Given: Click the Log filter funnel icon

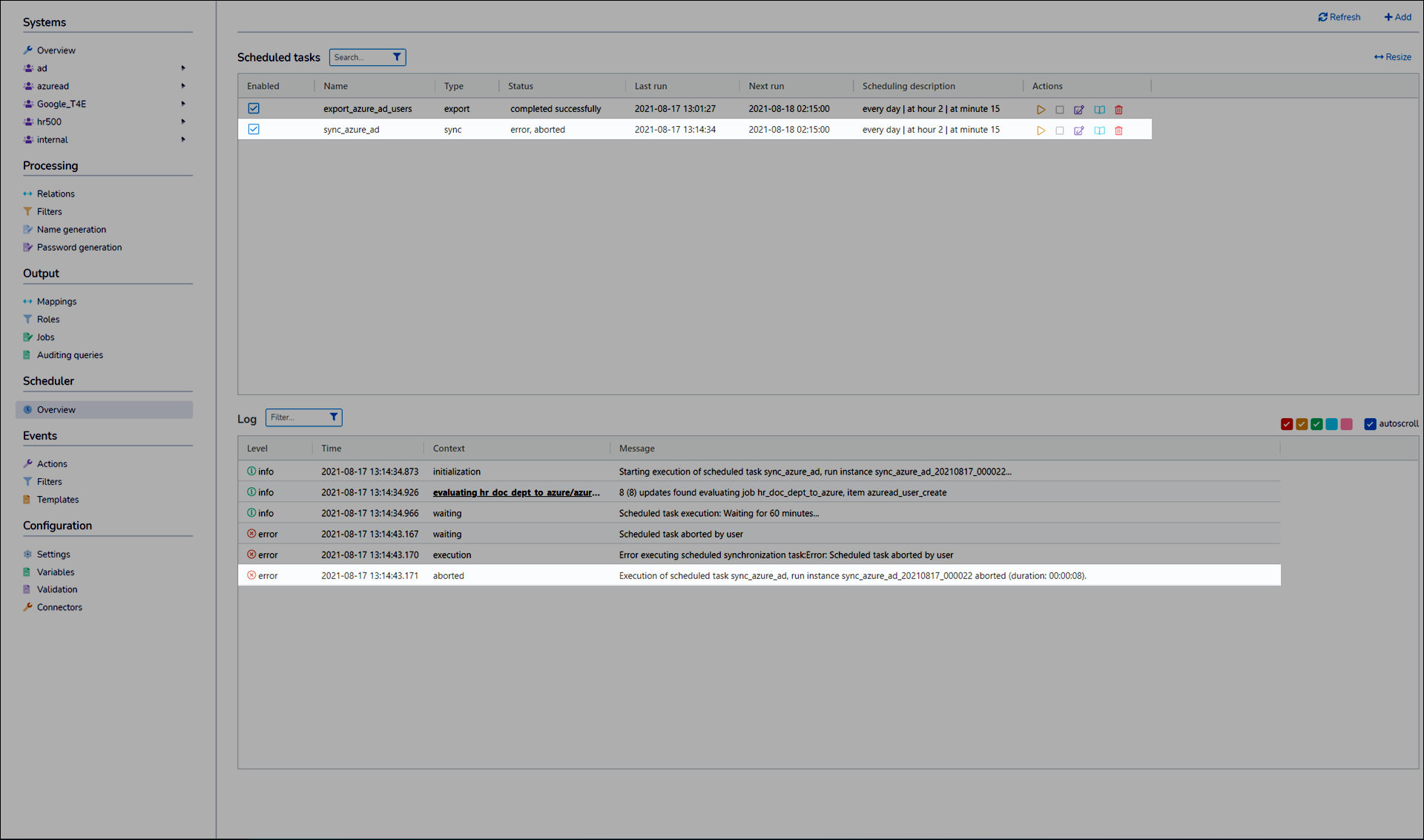Looking at the screenshot, I should pyautogui.click(x=334, y=417).
